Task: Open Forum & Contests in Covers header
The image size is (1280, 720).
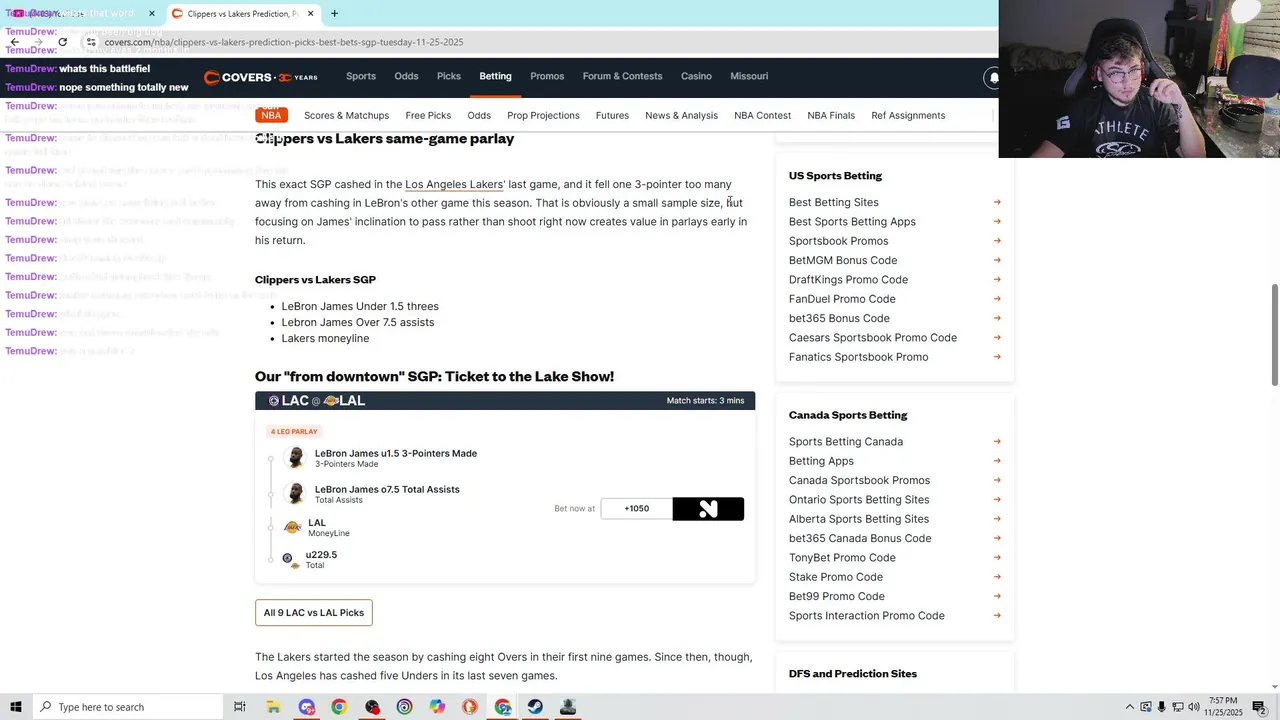Action: (x=622, y=76)
